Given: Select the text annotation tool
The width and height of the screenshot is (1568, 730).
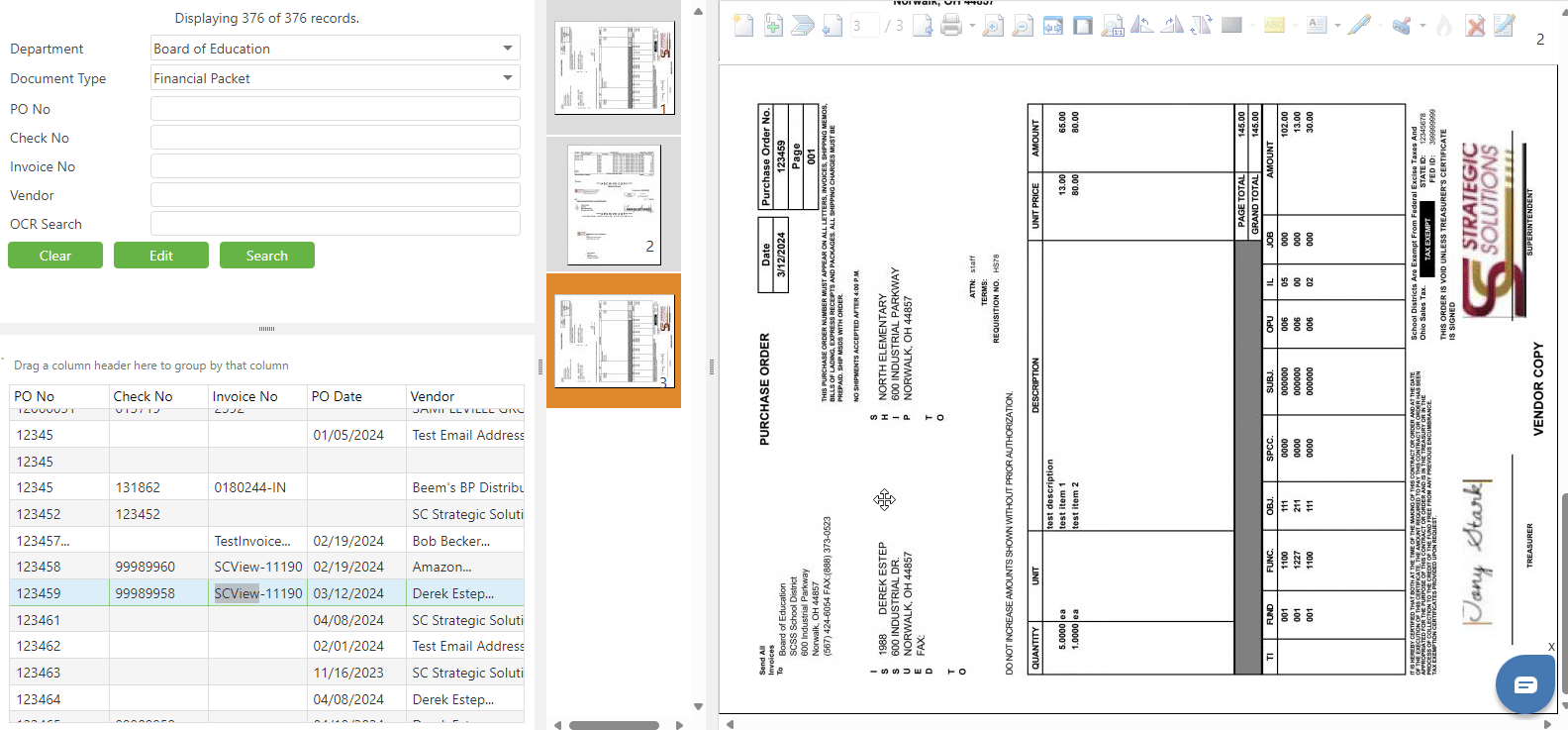Looking at the screenshot, I should tap(1317, 26).
